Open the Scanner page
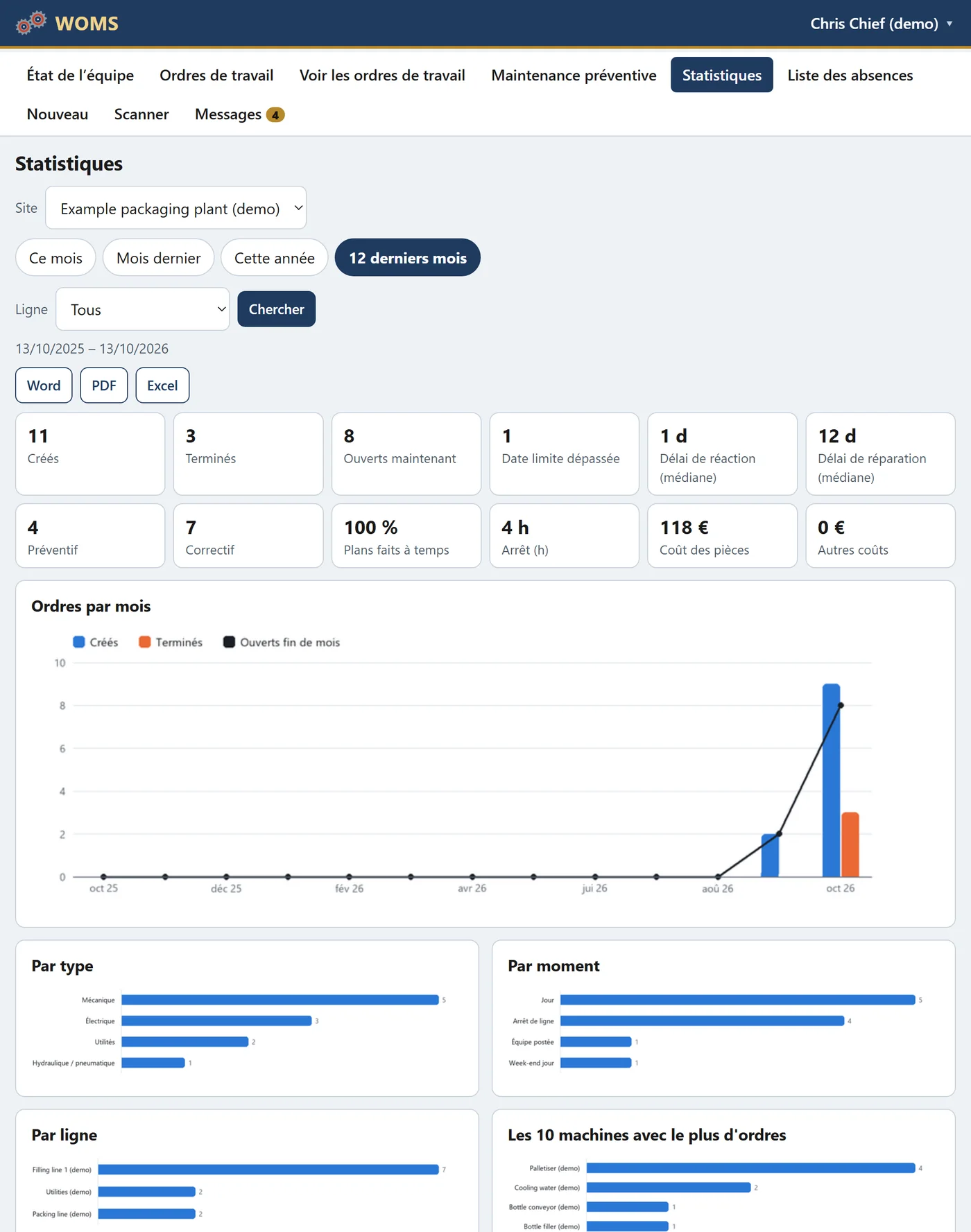The image size is (971, 1232). (141, 114)
